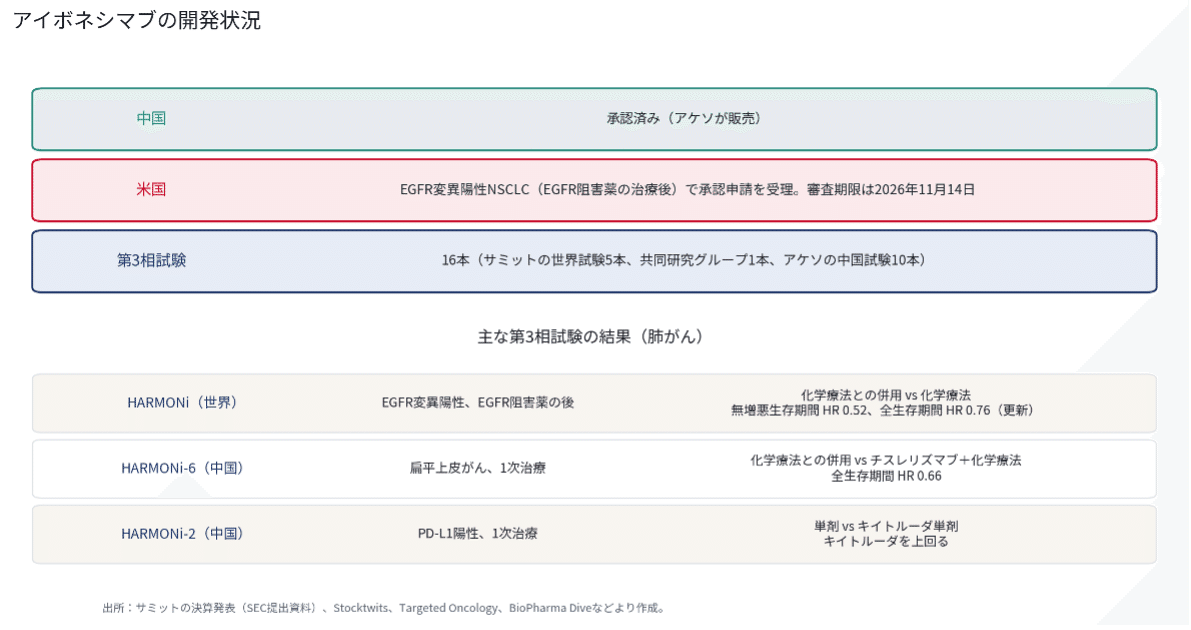Click the 出所 source footnote at the bottom
Screen dimensions: 1191x630
385,608
